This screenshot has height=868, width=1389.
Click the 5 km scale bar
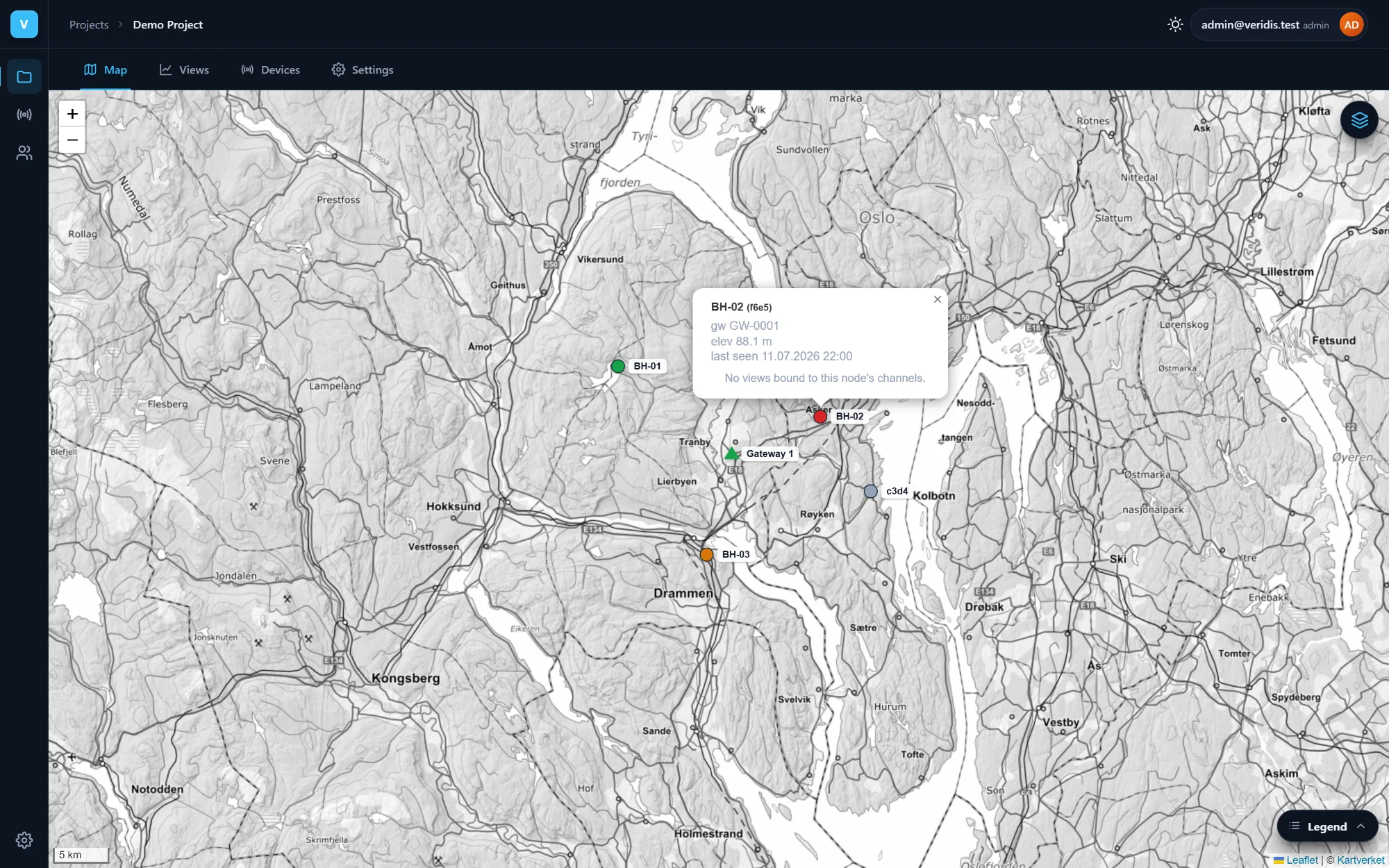click(81, 855)
